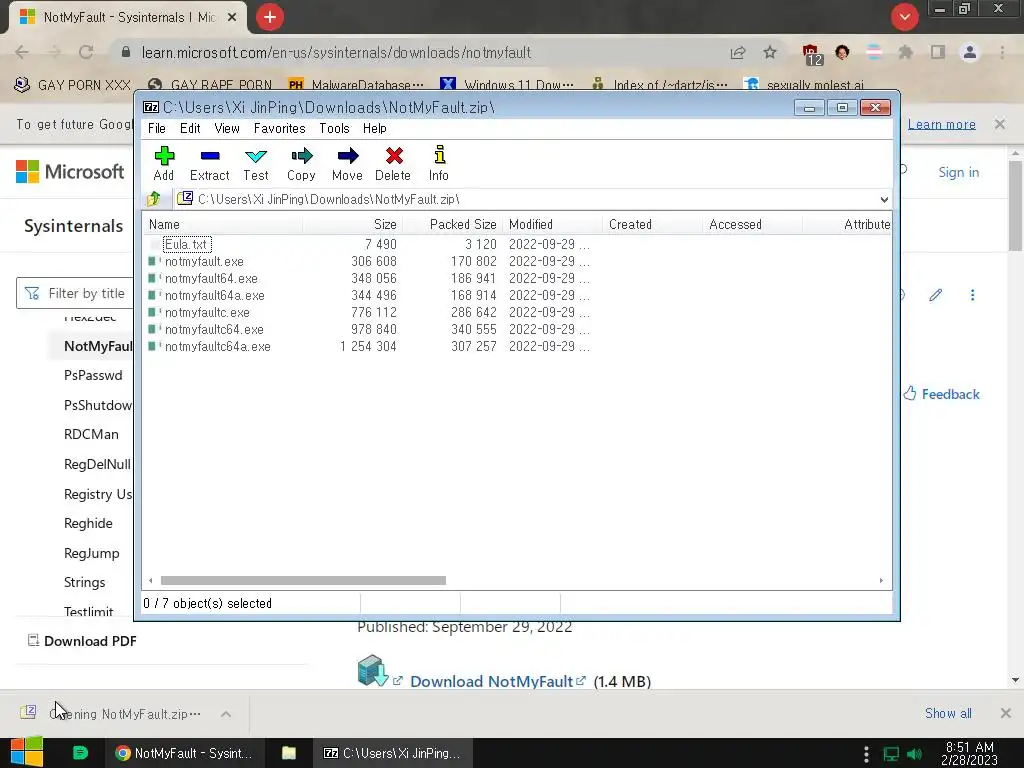The width and height of the screenshot is (1024, 768).
Task: Click the scroll right arrow in 7-Zip list
Action: [x=881, y=581]
